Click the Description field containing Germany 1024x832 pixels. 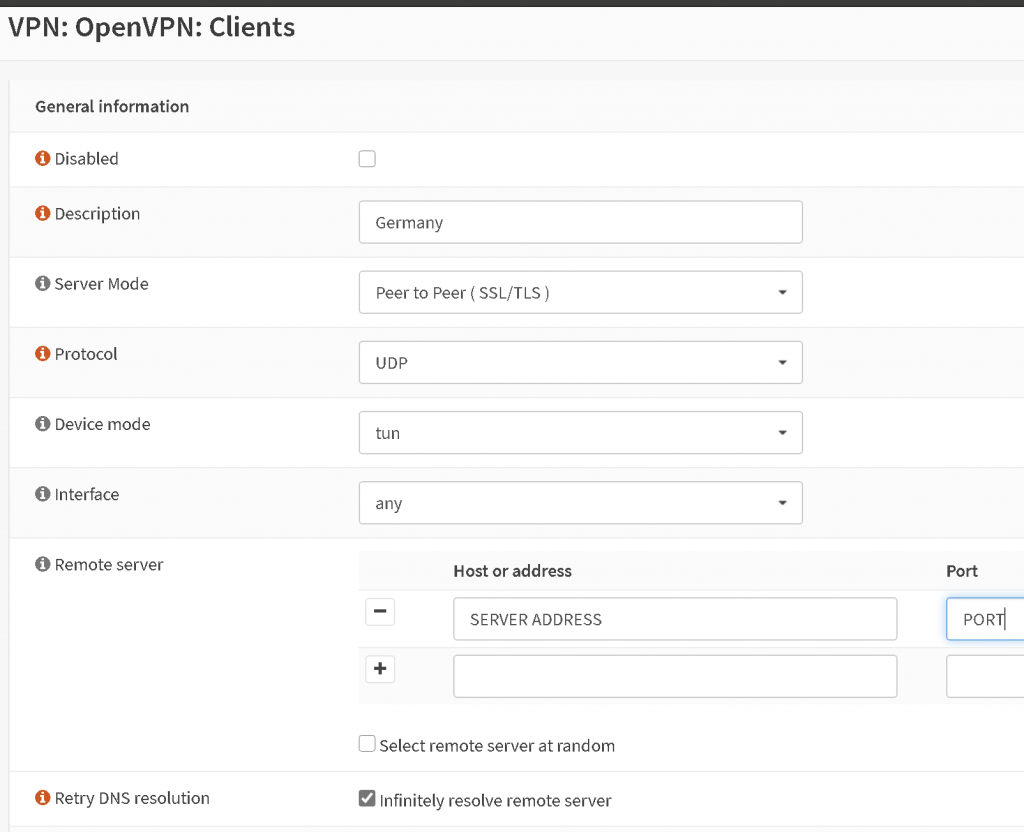[580, 222]
